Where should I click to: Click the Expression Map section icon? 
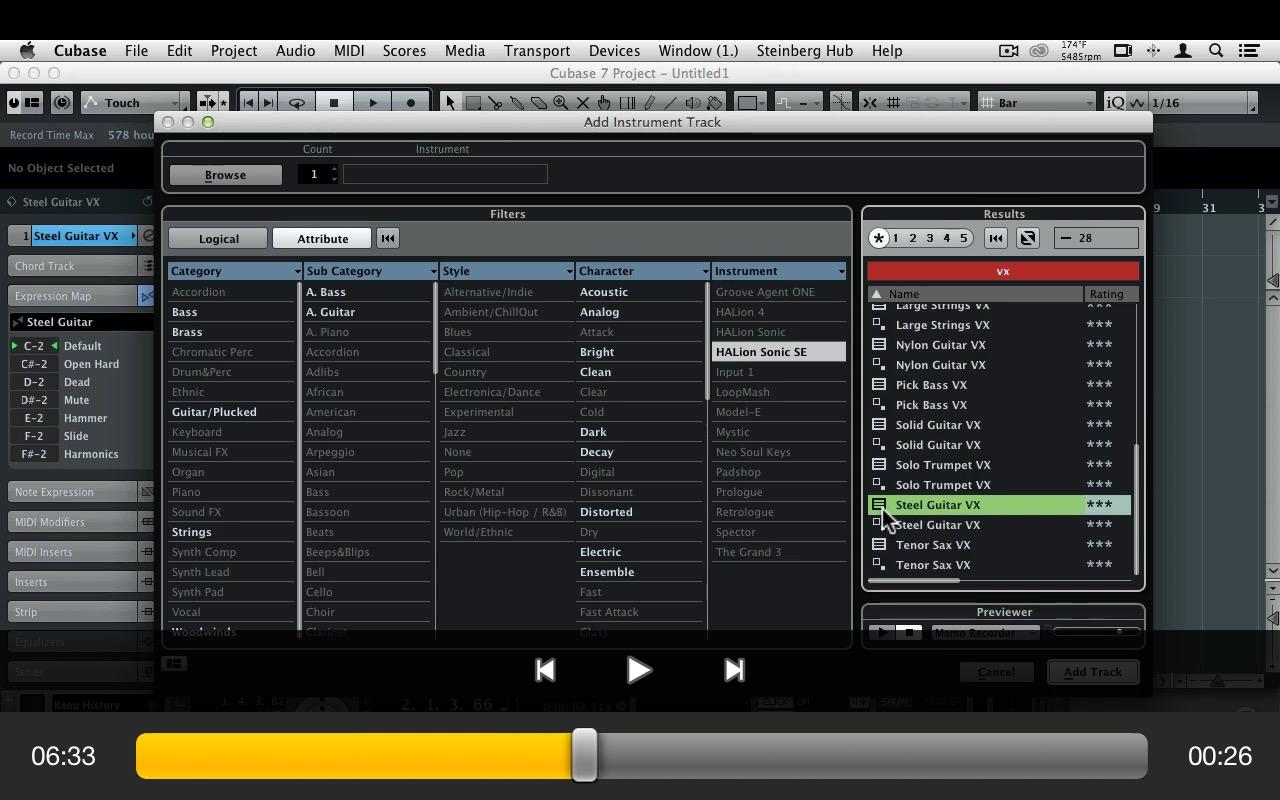click(x=147, y=296)
